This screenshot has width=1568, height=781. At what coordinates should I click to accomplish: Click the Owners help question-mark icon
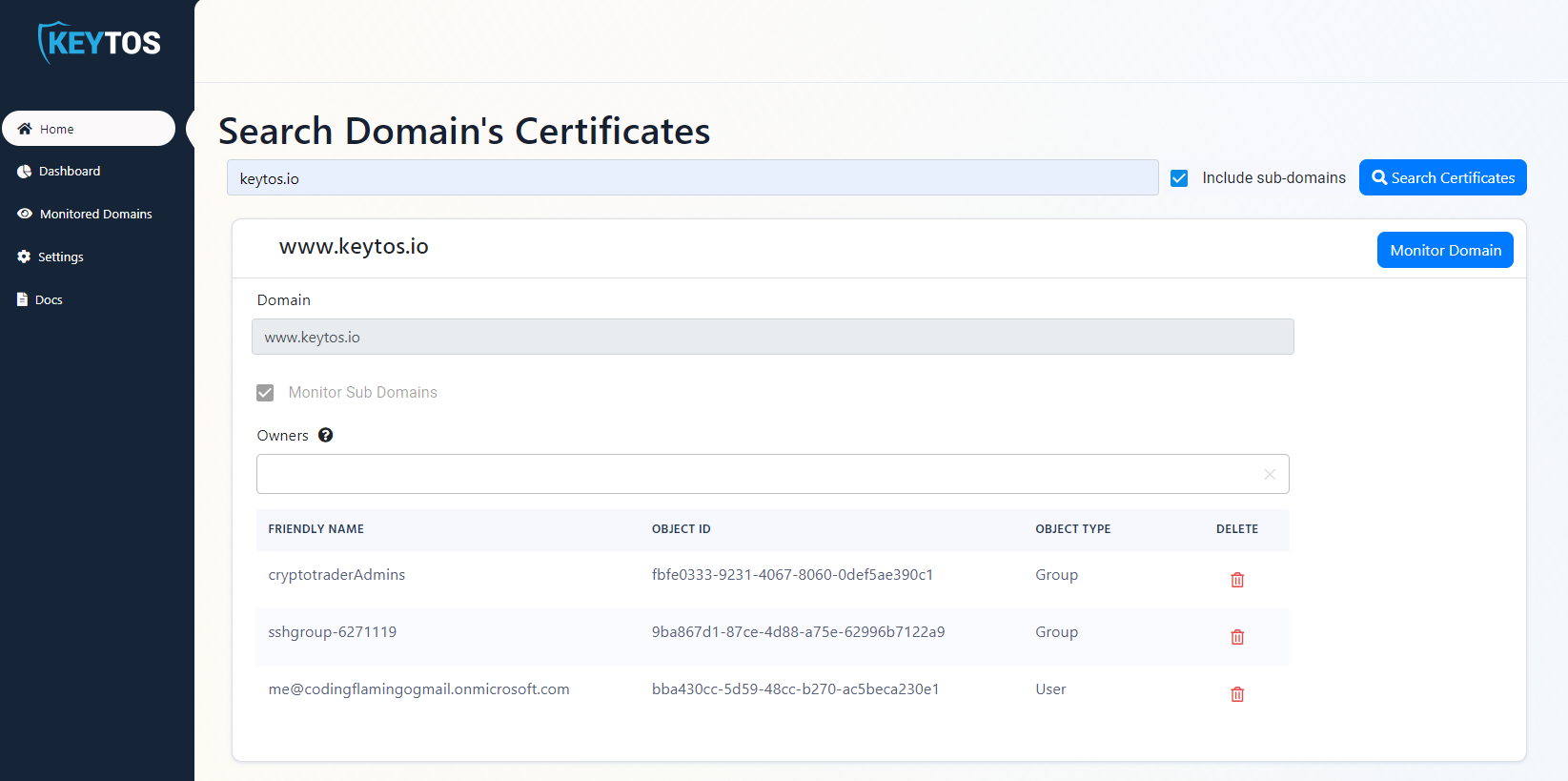point(325,435)
